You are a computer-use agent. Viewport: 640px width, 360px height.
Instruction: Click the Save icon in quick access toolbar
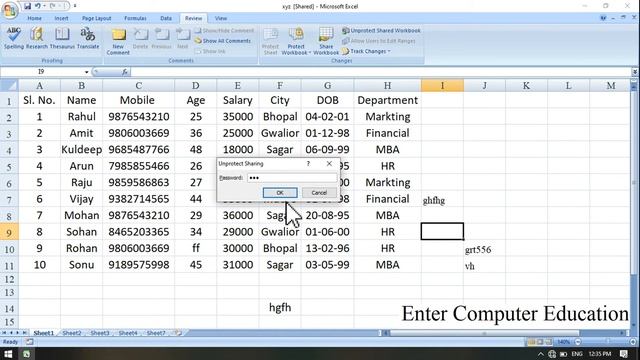[x=27, y=6]
